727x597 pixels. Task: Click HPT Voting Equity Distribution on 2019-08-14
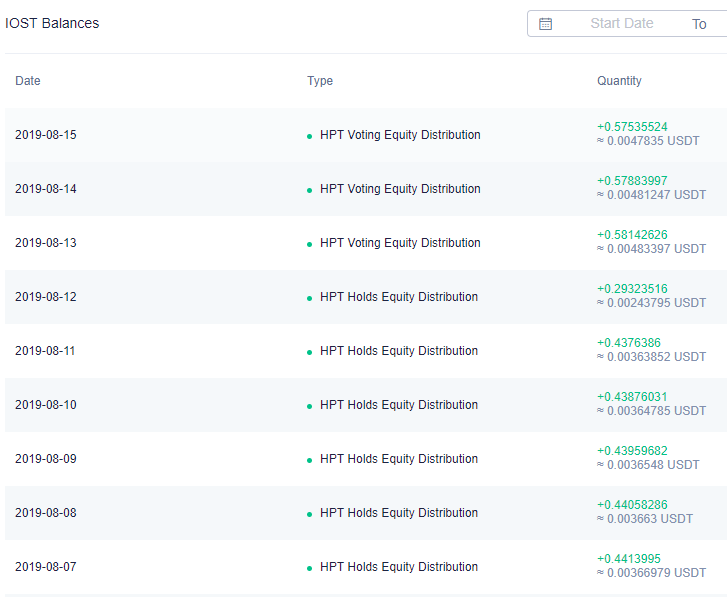(x=400, y=189)
